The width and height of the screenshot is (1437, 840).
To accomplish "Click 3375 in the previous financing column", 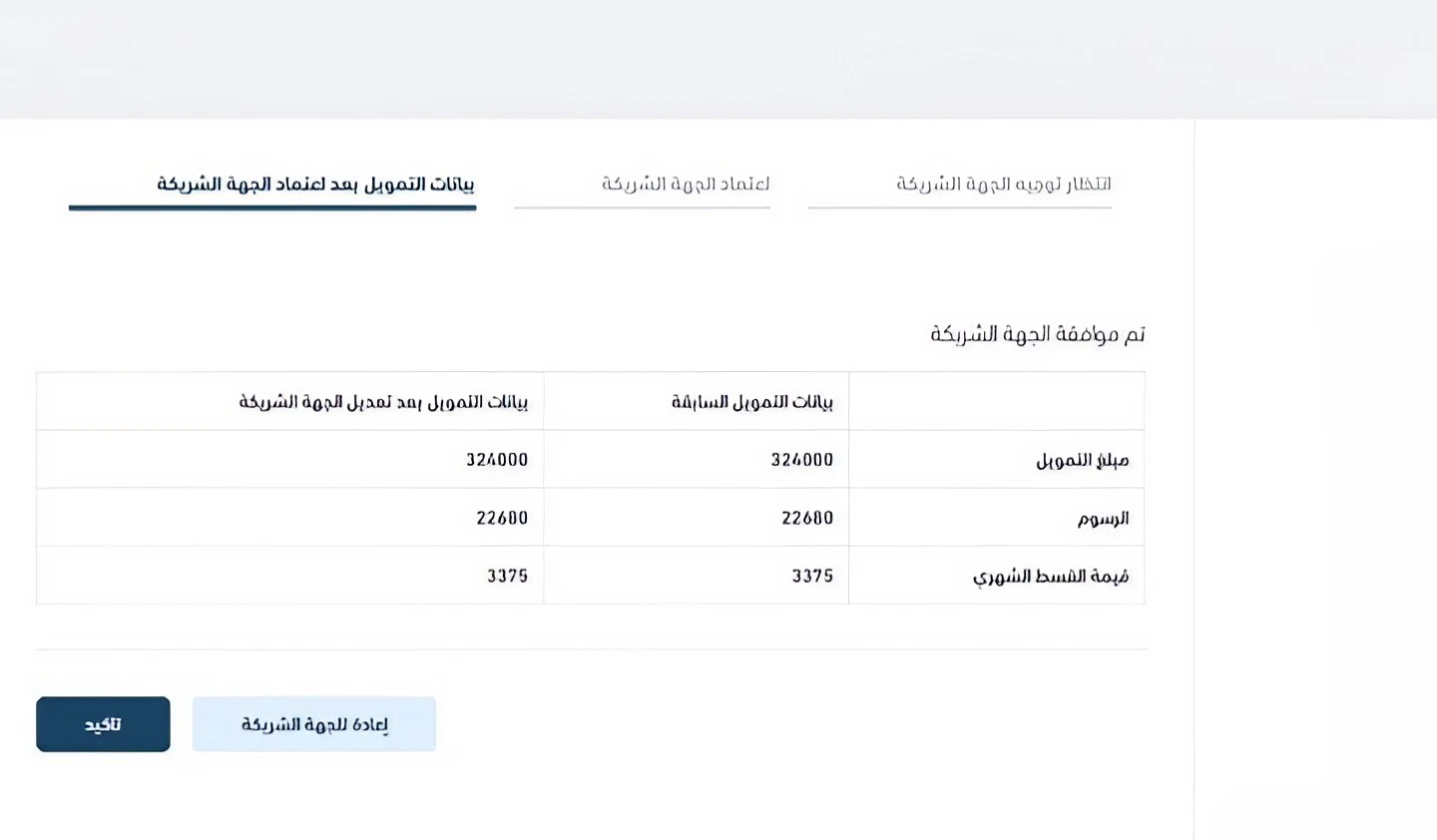I will 812,576.
